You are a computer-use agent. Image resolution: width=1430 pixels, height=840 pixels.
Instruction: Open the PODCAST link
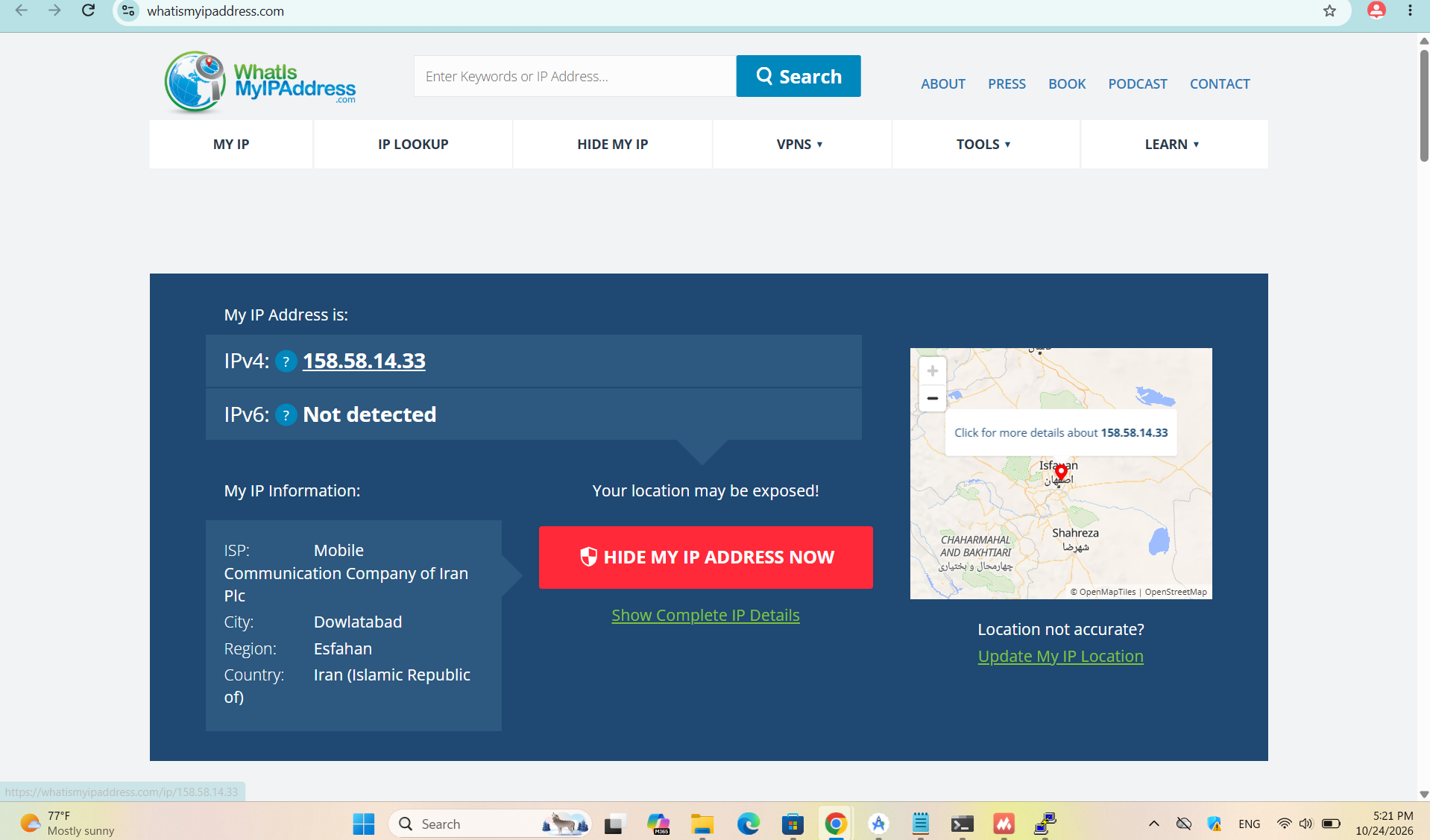[x=1138, y=84]
